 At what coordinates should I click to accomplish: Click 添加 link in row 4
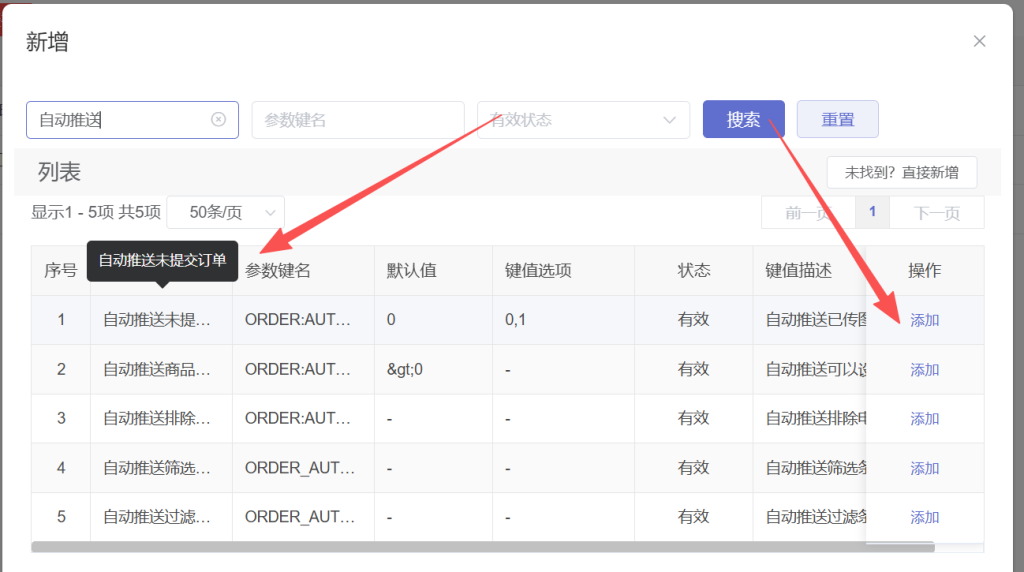[x=924, y=468]
